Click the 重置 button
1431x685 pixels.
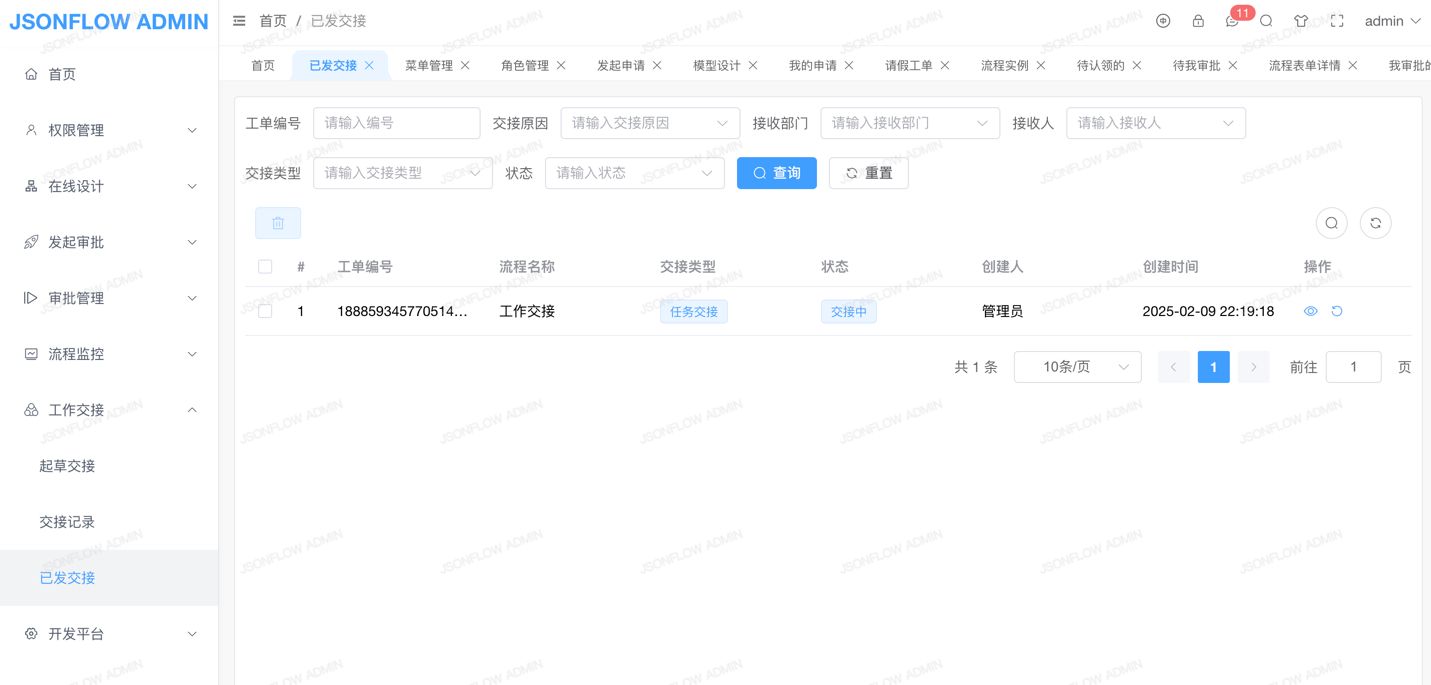[868, 173]
